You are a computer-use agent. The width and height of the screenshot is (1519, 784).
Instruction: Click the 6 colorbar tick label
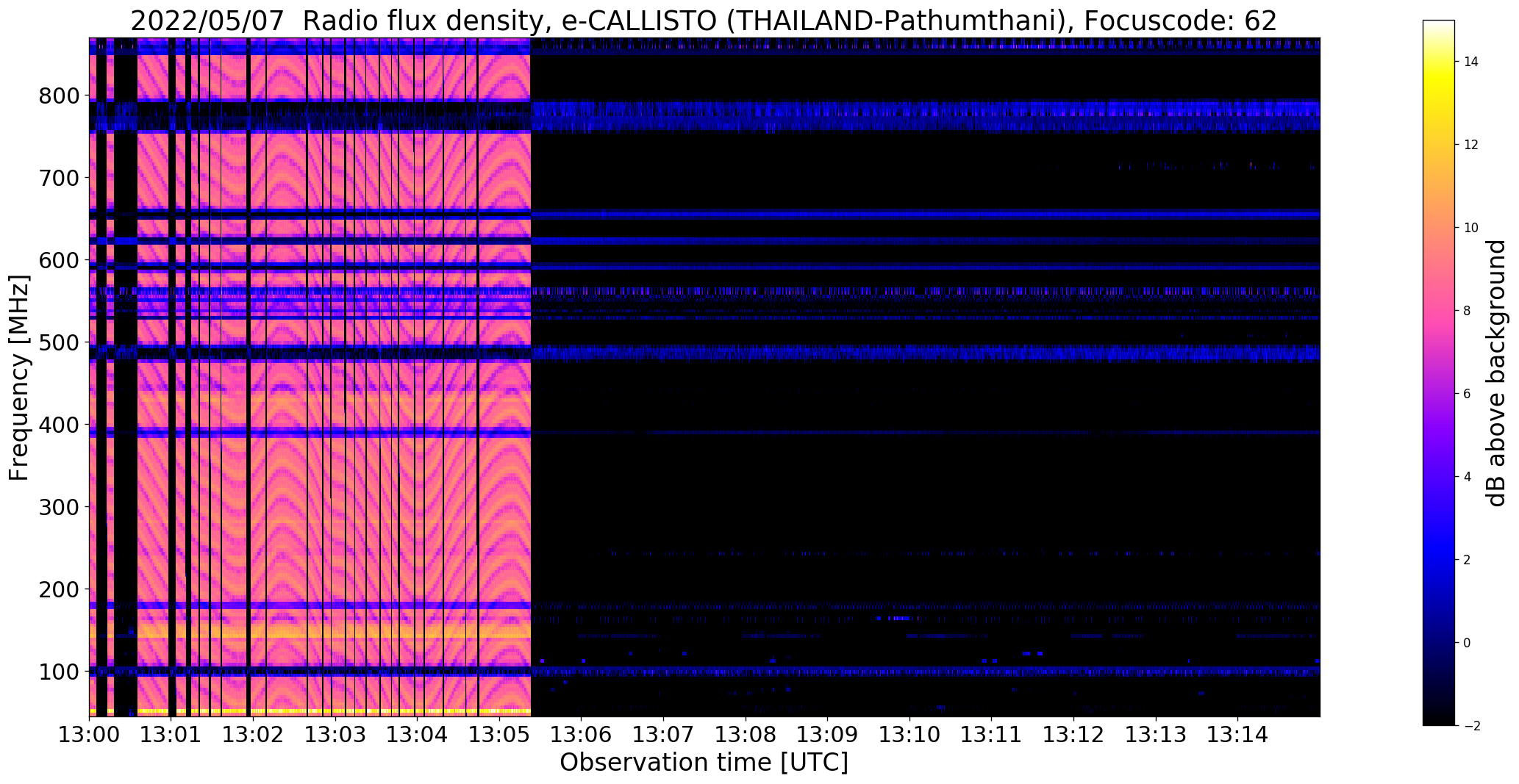(x=1466, y=394)
